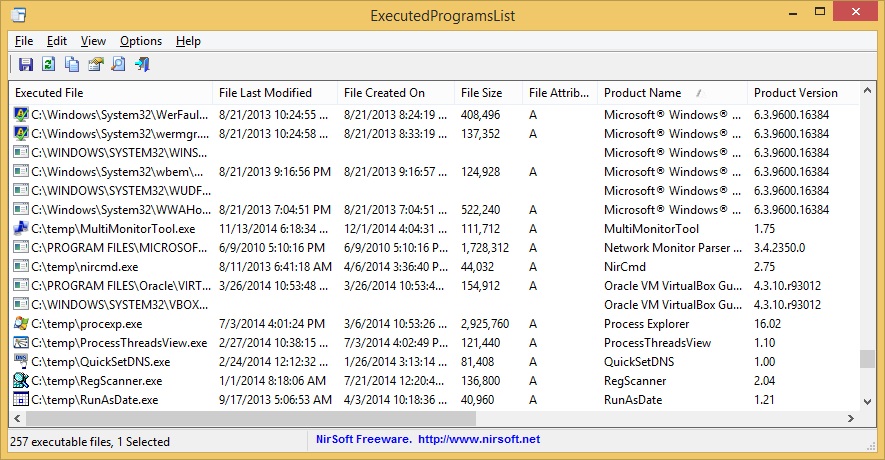
Task: Click the Exit door toolbar icon
Action: pos(142,65)
